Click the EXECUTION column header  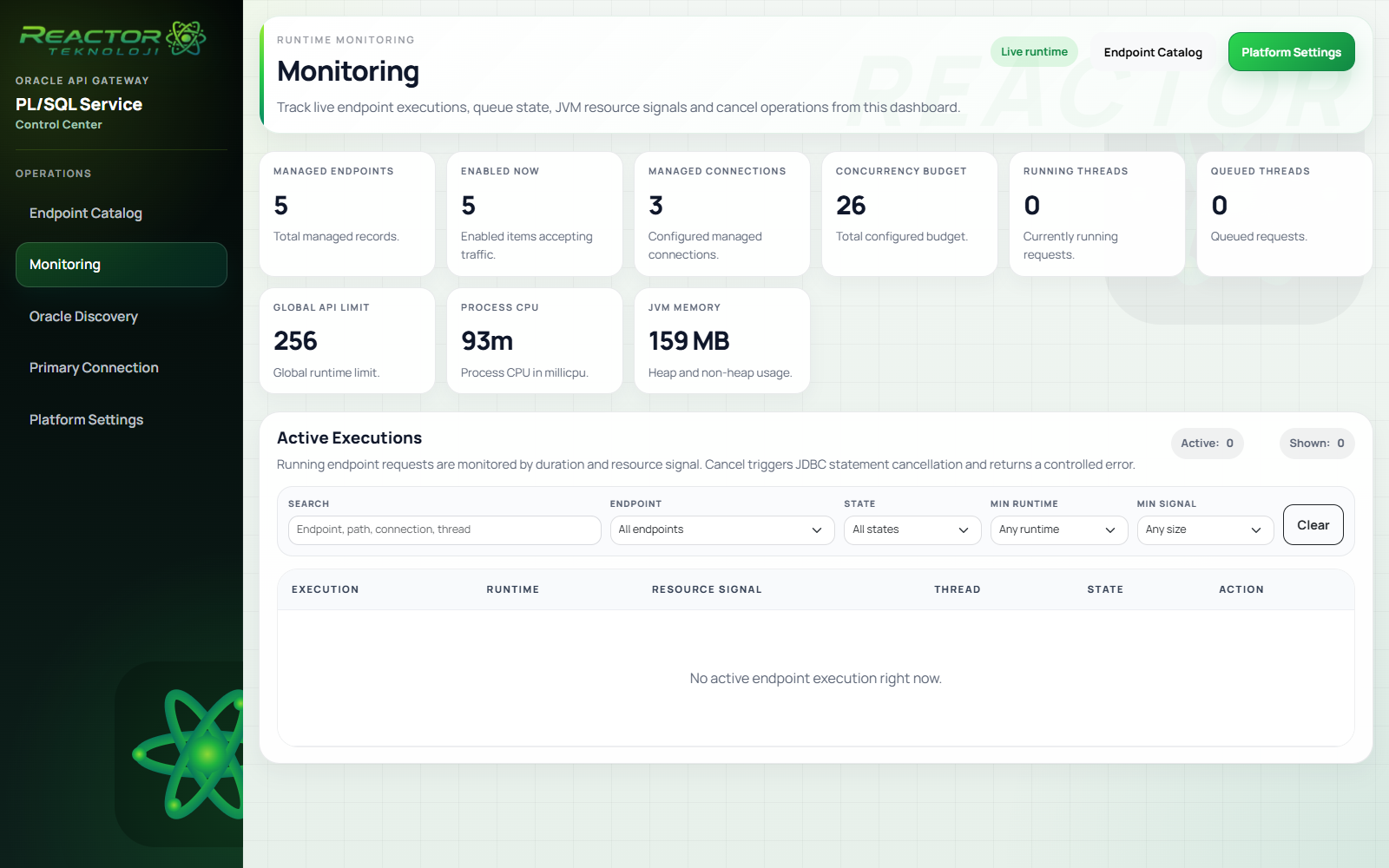point(326,589)
